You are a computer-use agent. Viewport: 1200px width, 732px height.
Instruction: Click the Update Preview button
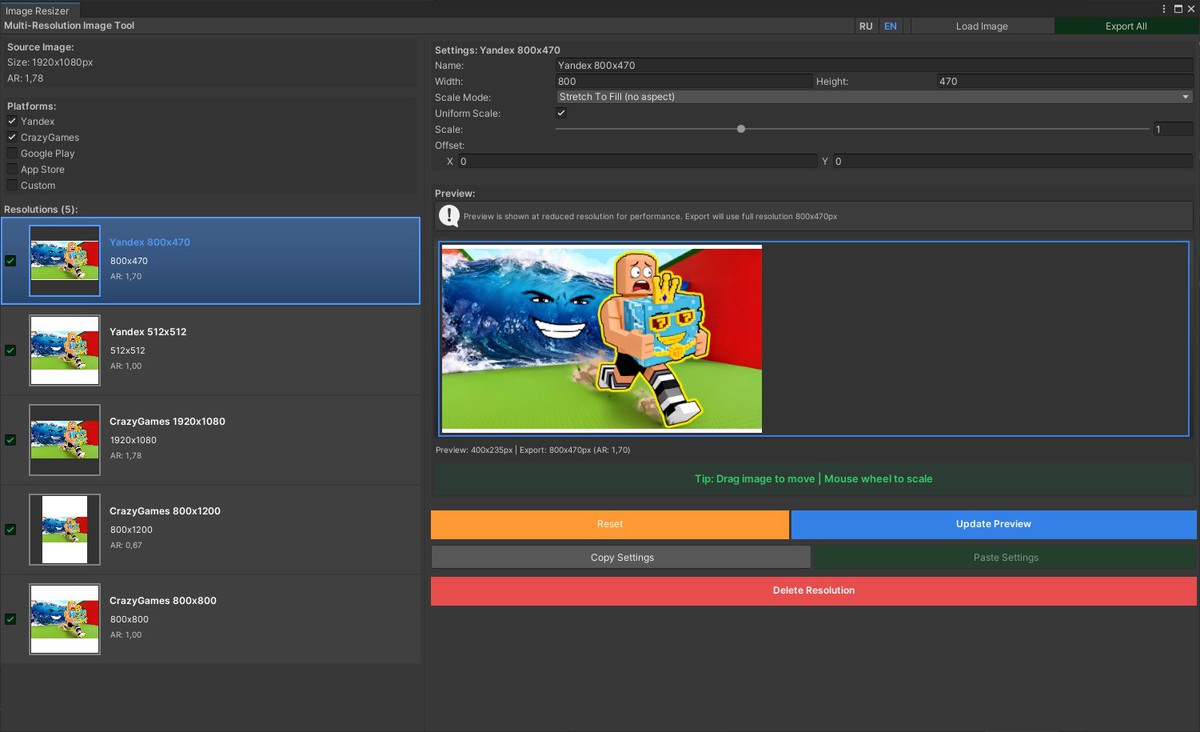pyautogui.click(x=994, y=524)
